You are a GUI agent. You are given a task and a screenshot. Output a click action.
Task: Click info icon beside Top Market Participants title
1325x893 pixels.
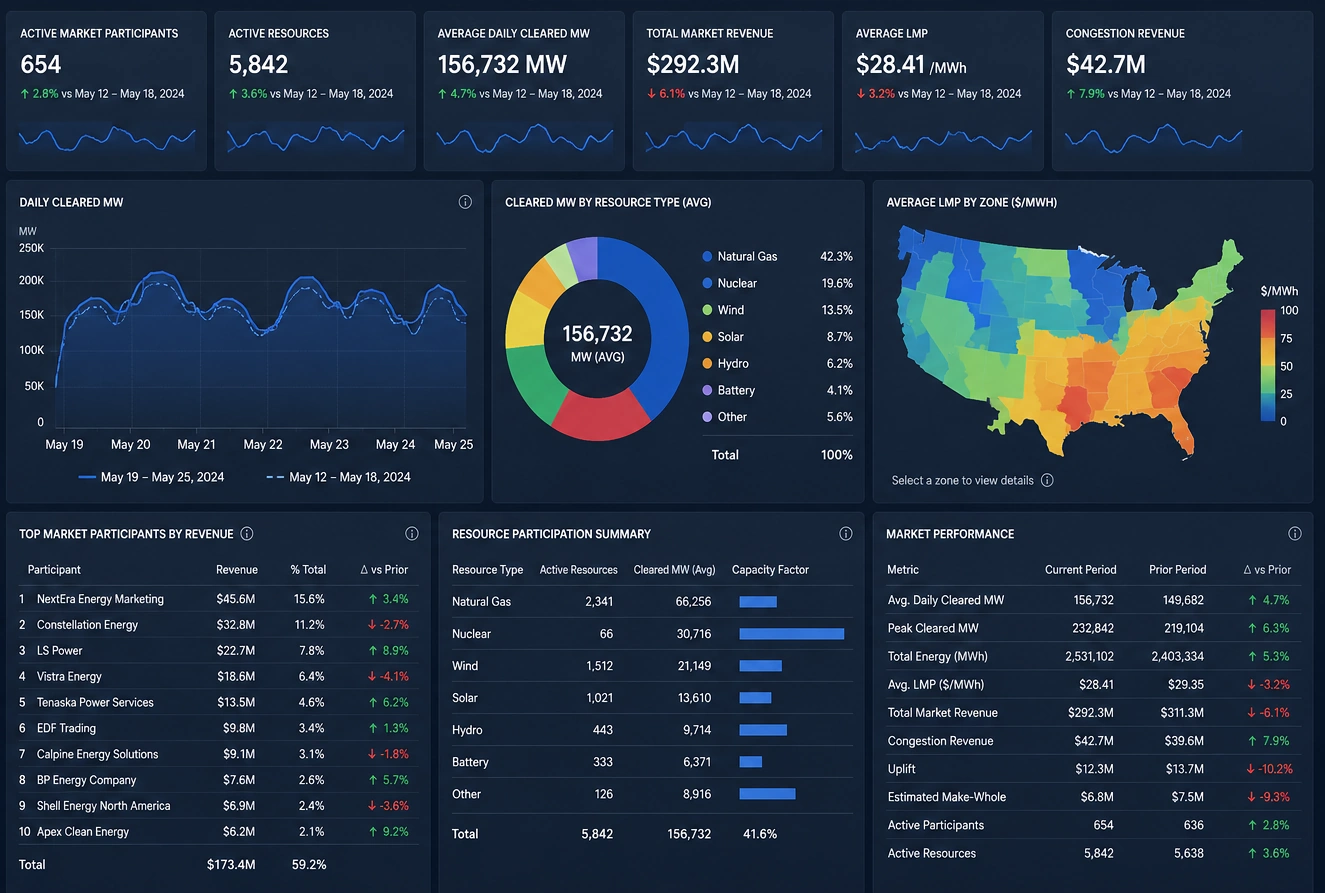point(247,534)
